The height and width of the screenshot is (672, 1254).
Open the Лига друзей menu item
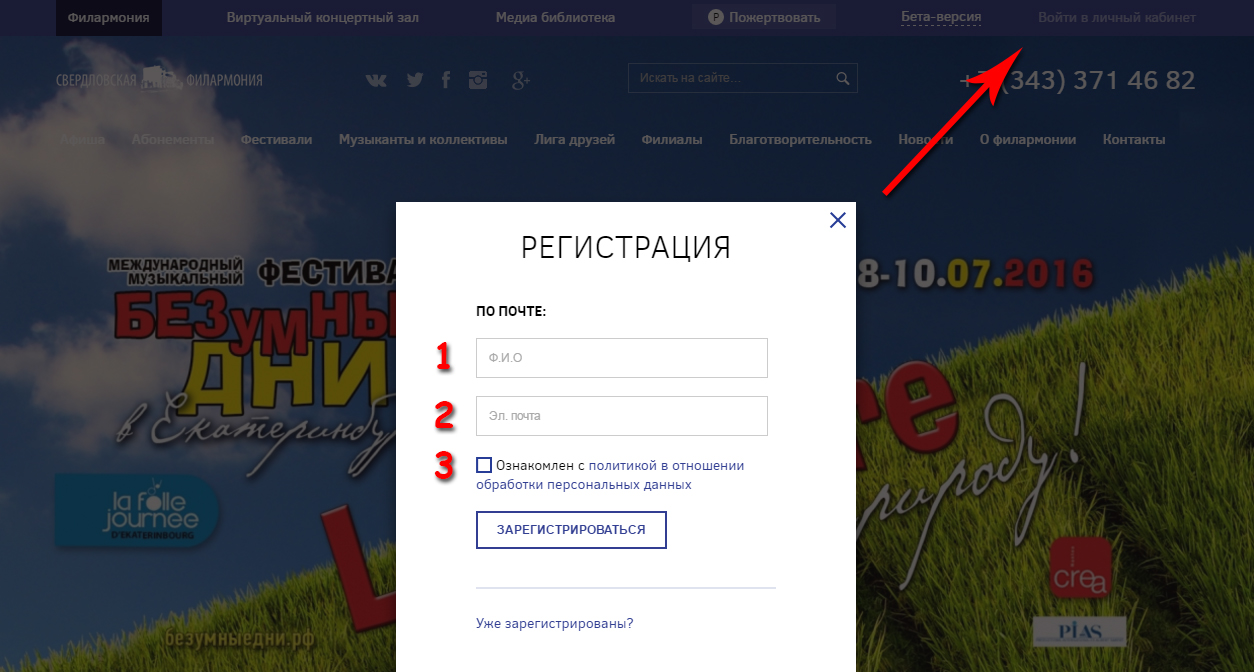coord(575,139)
